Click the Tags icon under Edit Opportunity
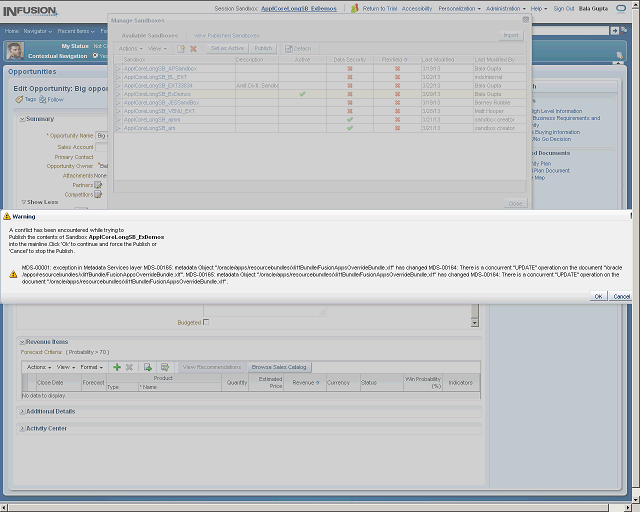This screenshot has height=512, width=640. pos(18,99)
